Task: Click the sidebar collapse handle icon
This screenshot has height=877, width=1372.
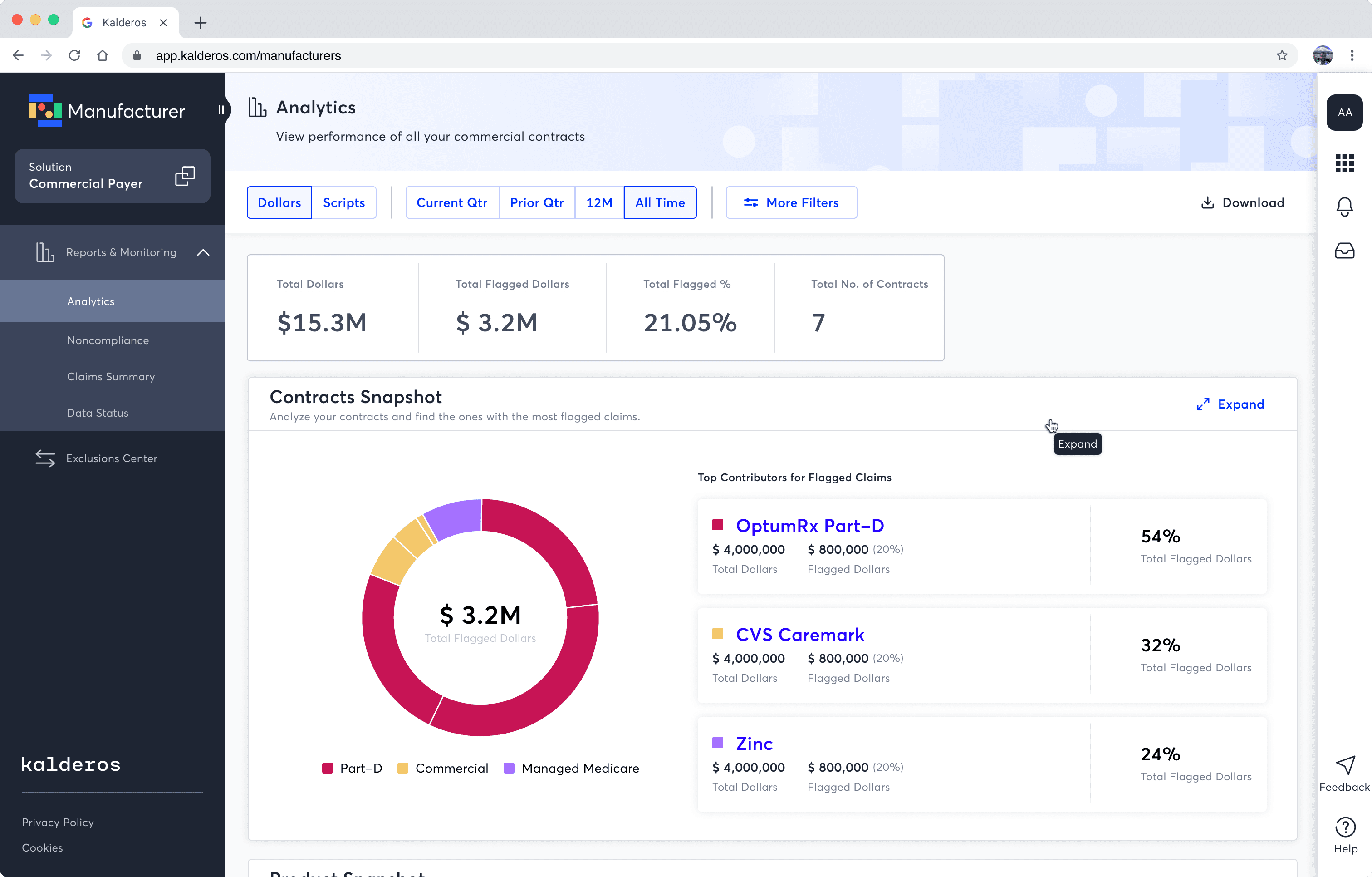Action: [x=221, y=110]
